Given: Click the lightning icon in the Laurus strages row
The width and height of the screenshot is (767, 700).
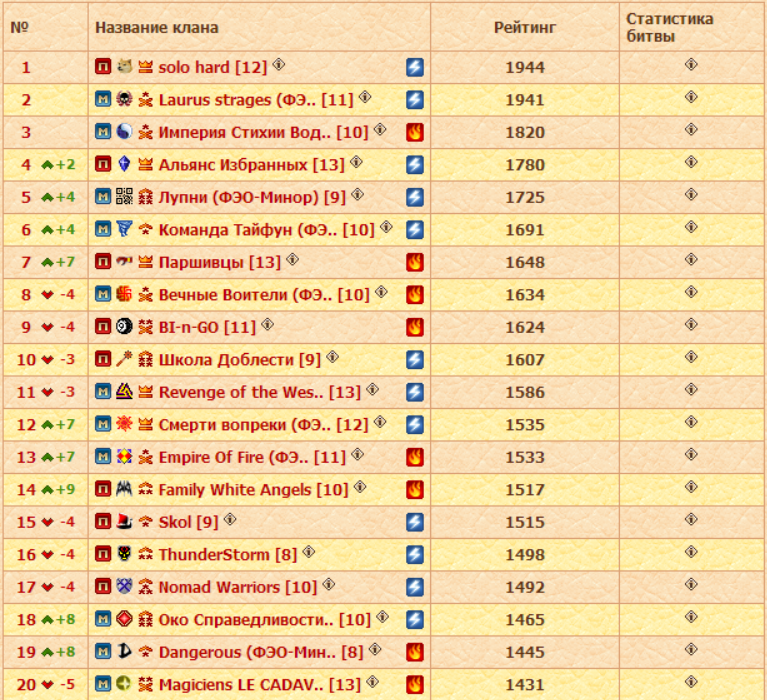Looking at the screenshot, I should coord(415,100).
